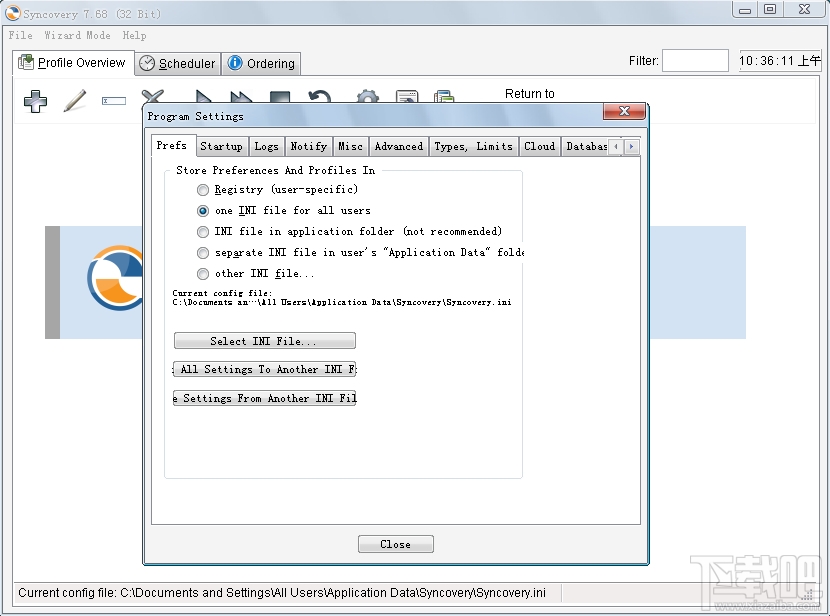Select other INI file option

tap(256, 274)
